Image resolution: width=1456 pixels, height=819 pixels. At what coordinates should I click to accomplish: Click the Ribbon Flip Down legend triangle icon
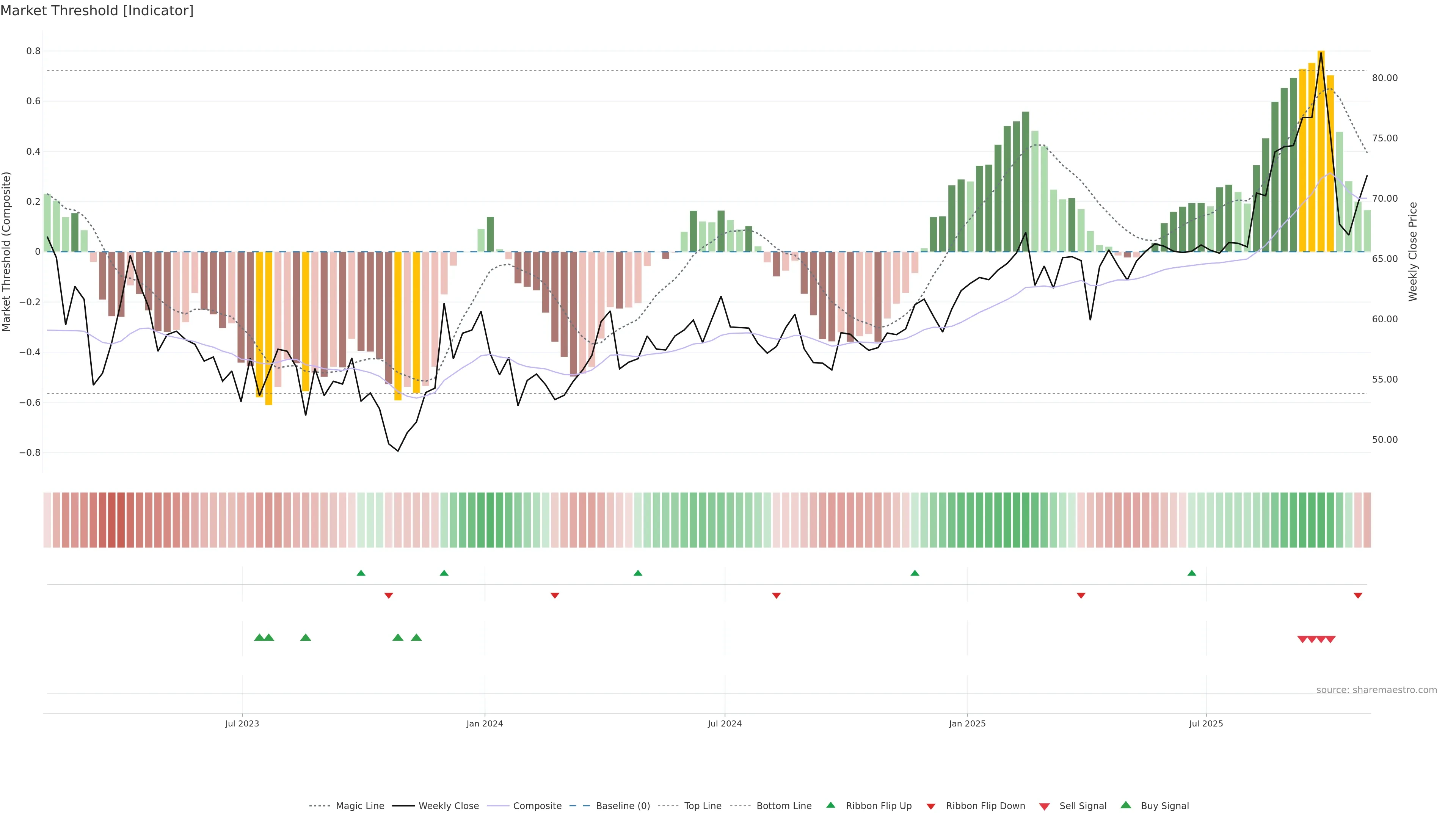click(931, 806)
